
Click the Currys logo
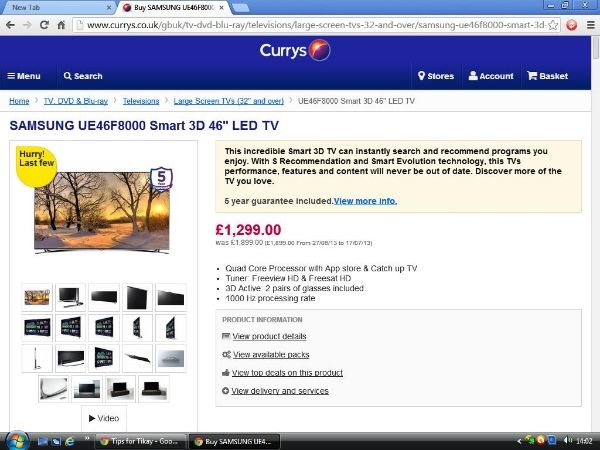[x=295, y=50]
